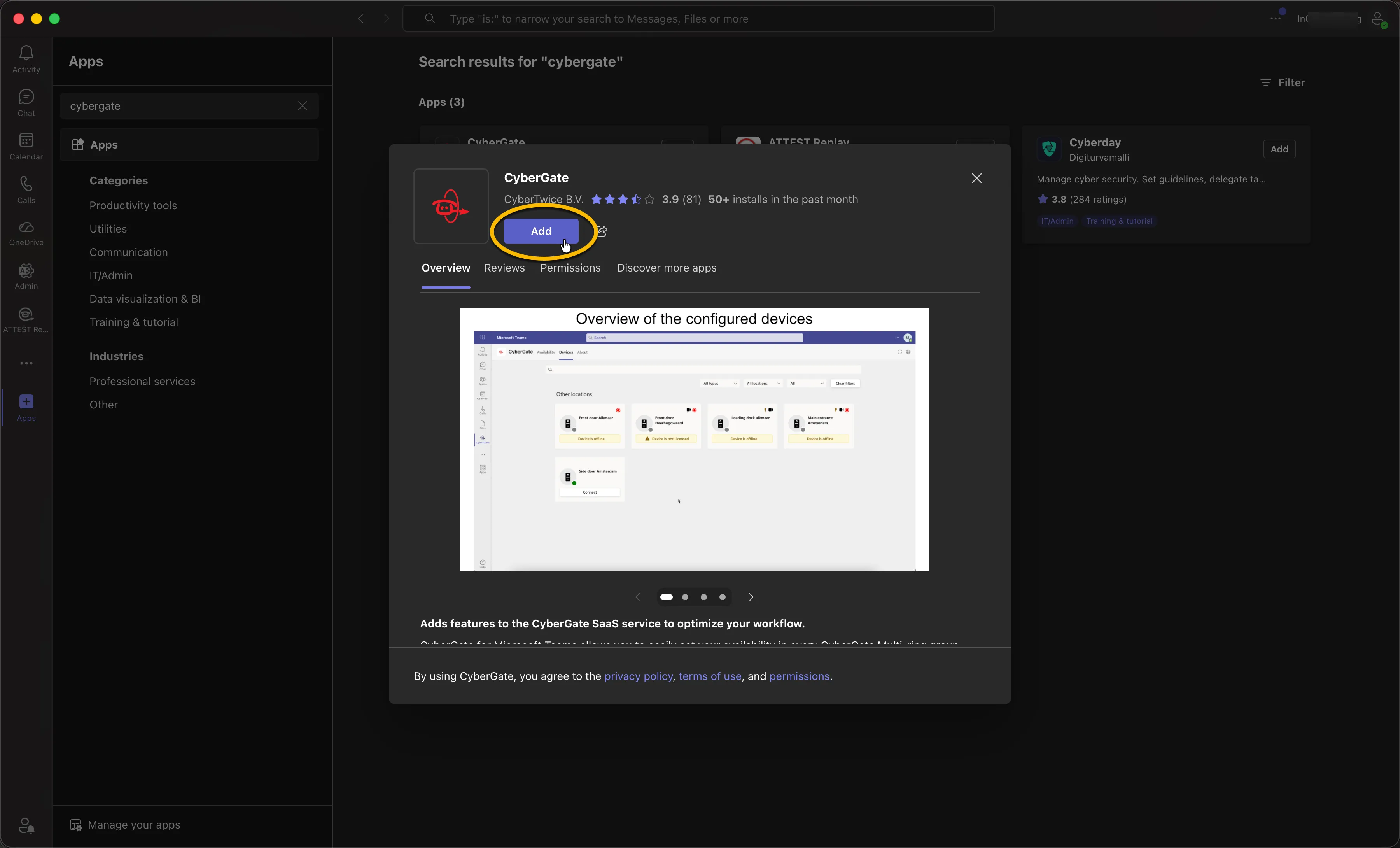Jump to the second carousel dot
The image size is (1400, 848).
click(x=685, y=597)
